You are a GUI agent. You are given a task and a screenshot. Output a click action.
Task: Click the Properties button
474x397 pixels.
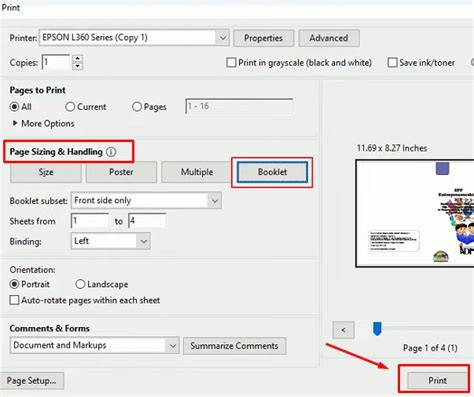[x=263, y=38]
